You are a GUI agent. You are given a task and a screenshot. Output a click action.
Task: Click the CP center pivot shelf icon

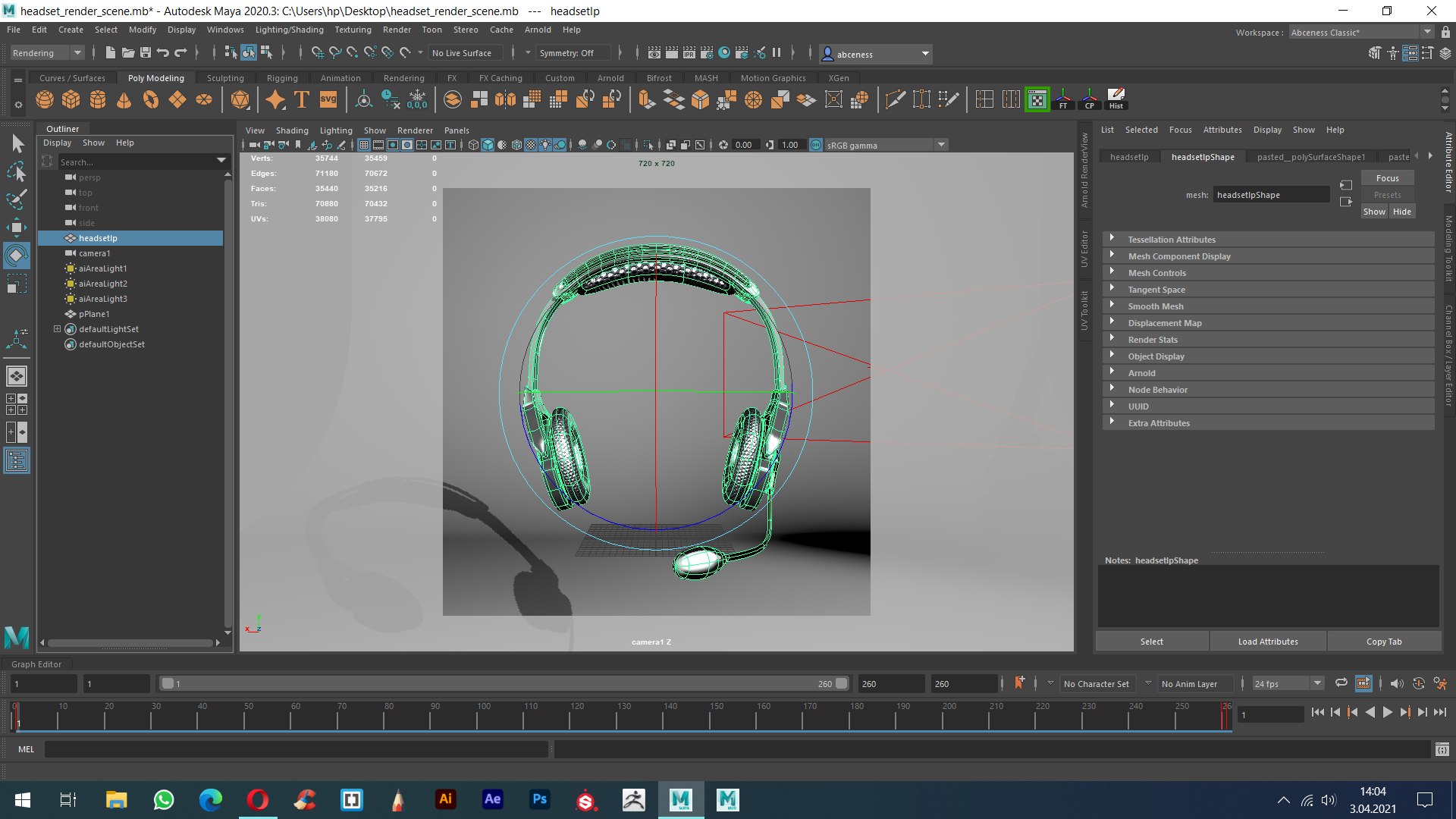(x=1090, y=99)
